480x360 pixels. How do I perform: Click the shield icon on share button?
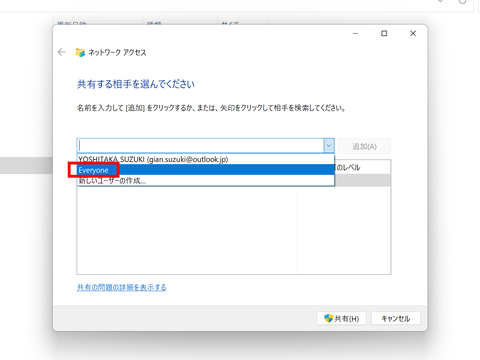point(328,318)
